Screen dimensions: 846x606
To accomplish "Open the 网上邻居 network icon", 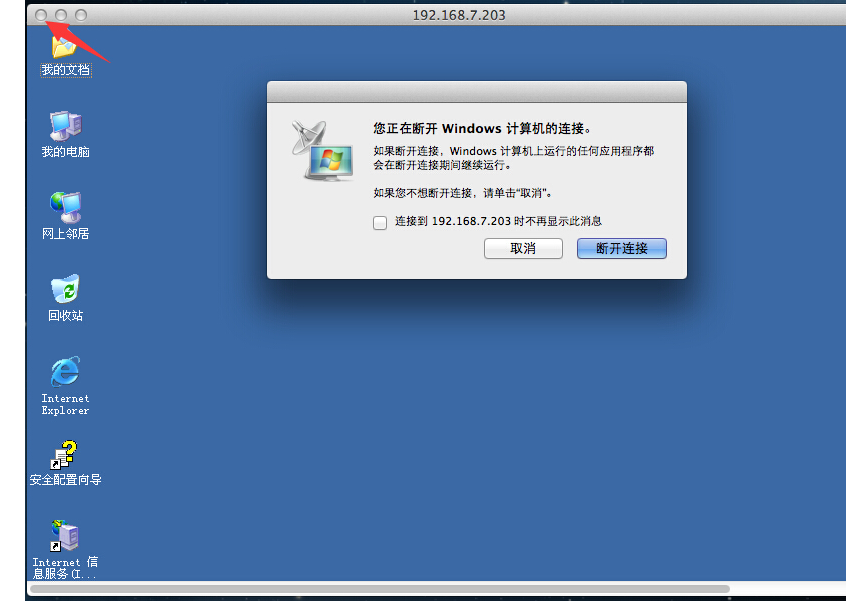I will click(x=65, y=207).
